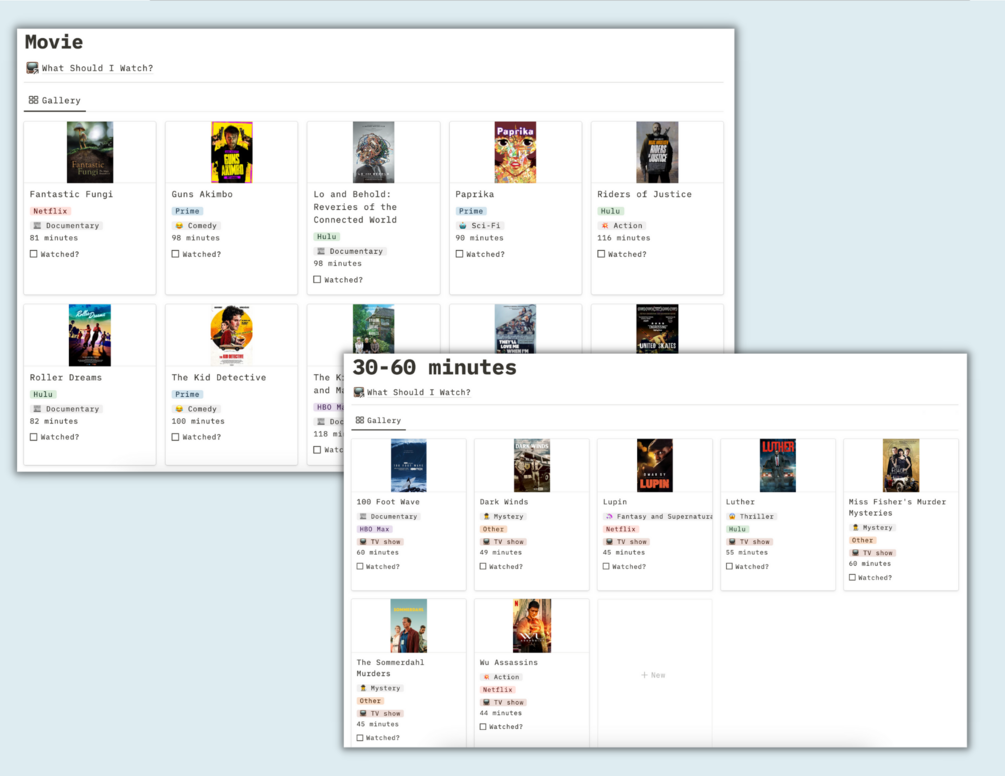Open the Roller Dreams poster thumbnail

[x=90, y=335]
